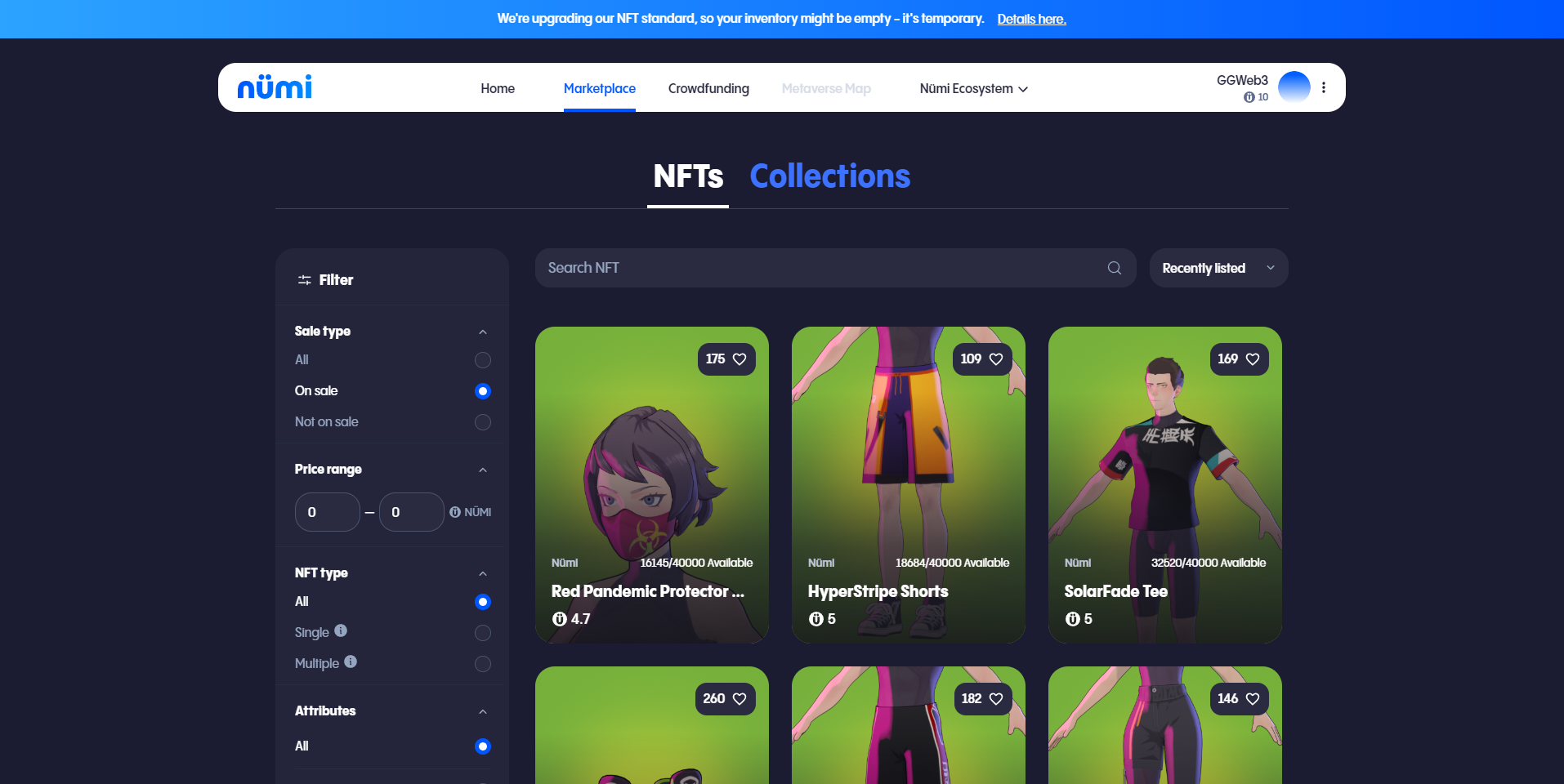1564x784 pixels.
Task: Collapse the Price range section
Action: 483,470
